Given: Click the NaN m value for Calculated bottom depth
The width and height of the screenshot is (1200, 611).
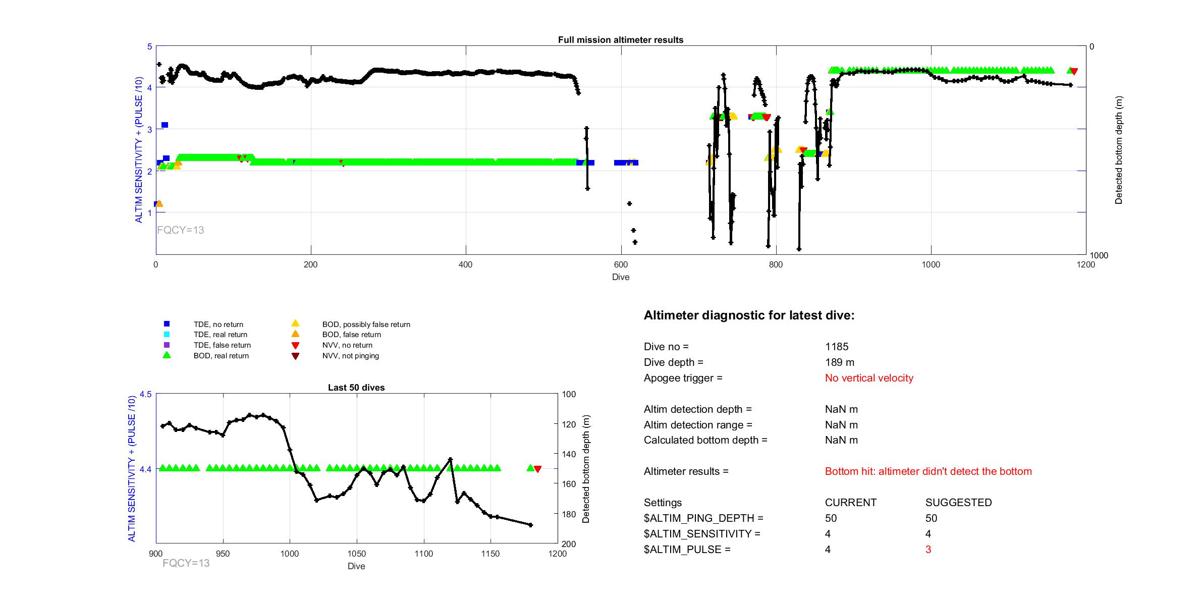Looking at the screenshot, I should coord(841,440).
